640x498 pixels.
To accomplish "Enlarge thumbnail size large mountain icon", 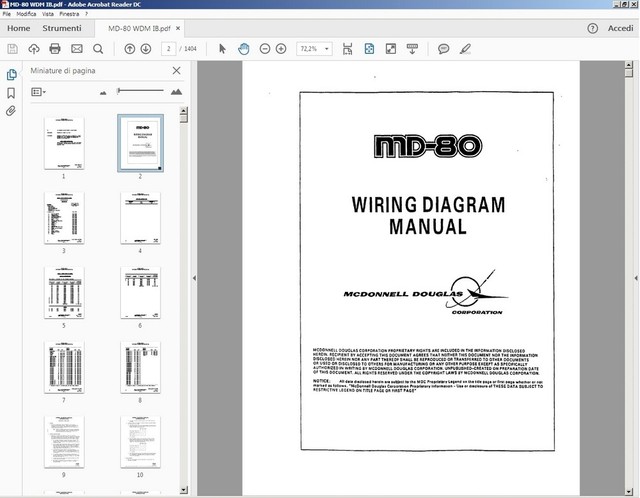I will coord(176,92).
